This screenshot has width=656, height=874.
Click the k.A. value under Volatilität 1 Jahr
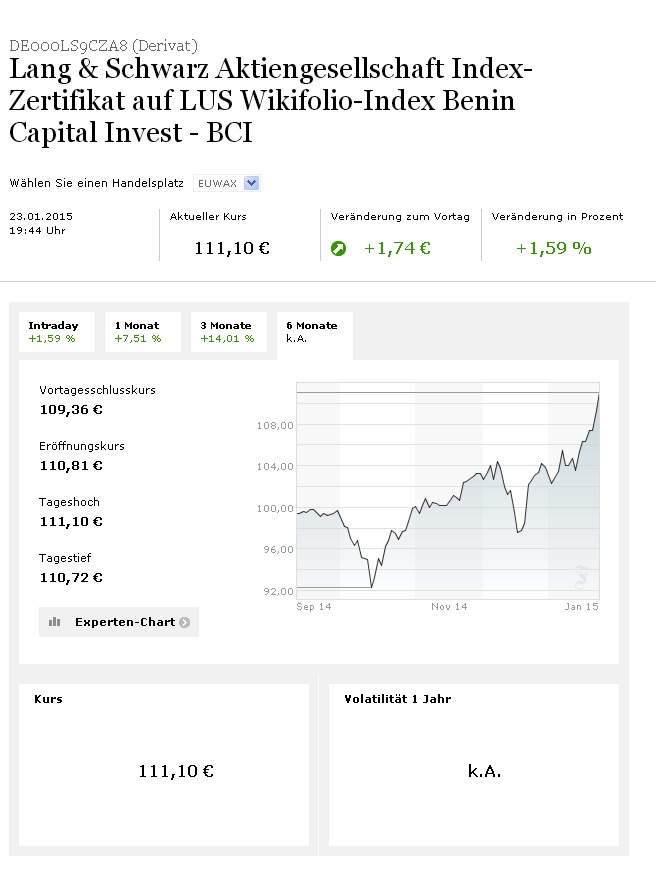pos(484,771)
